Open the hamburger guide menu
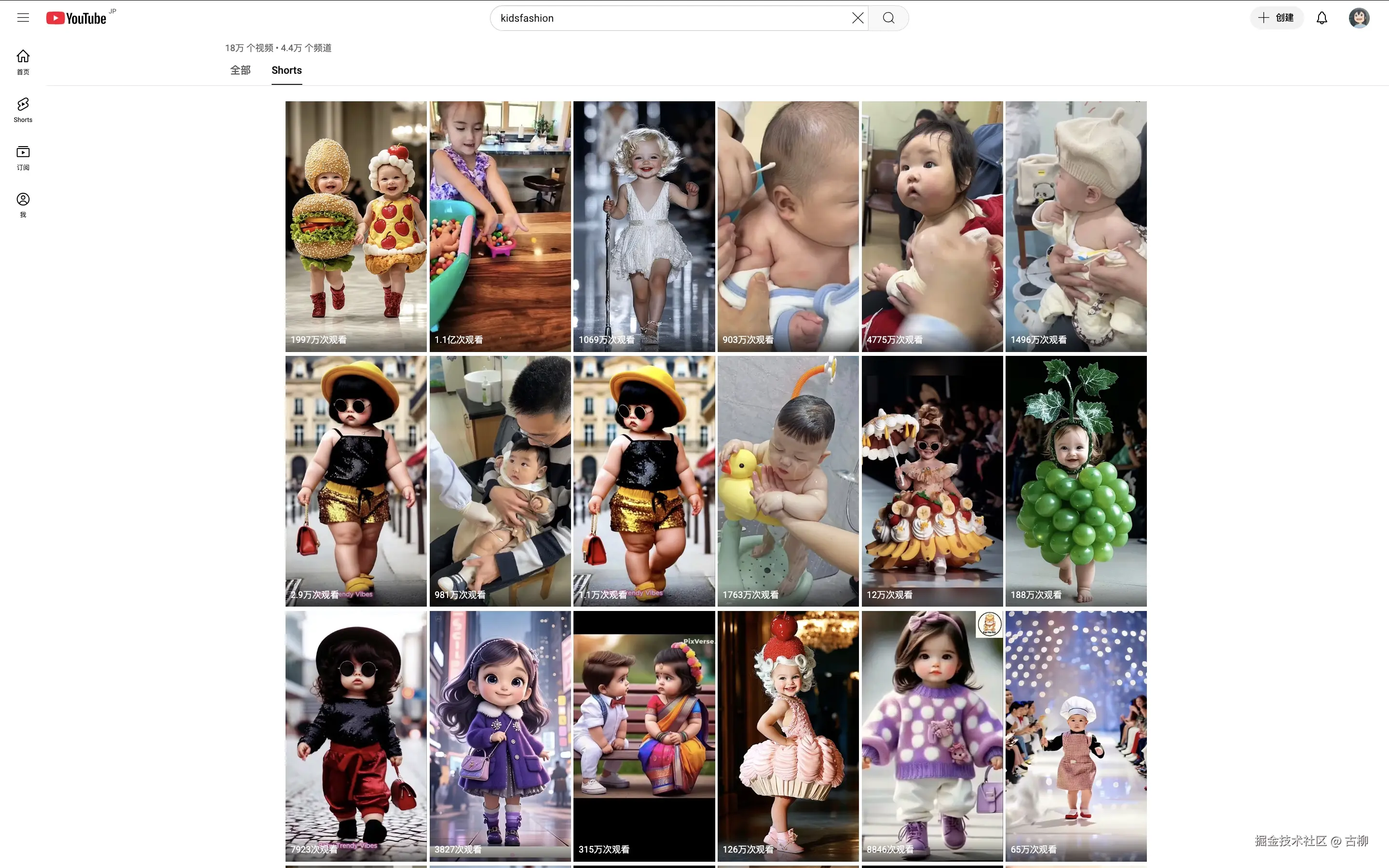 23,18
